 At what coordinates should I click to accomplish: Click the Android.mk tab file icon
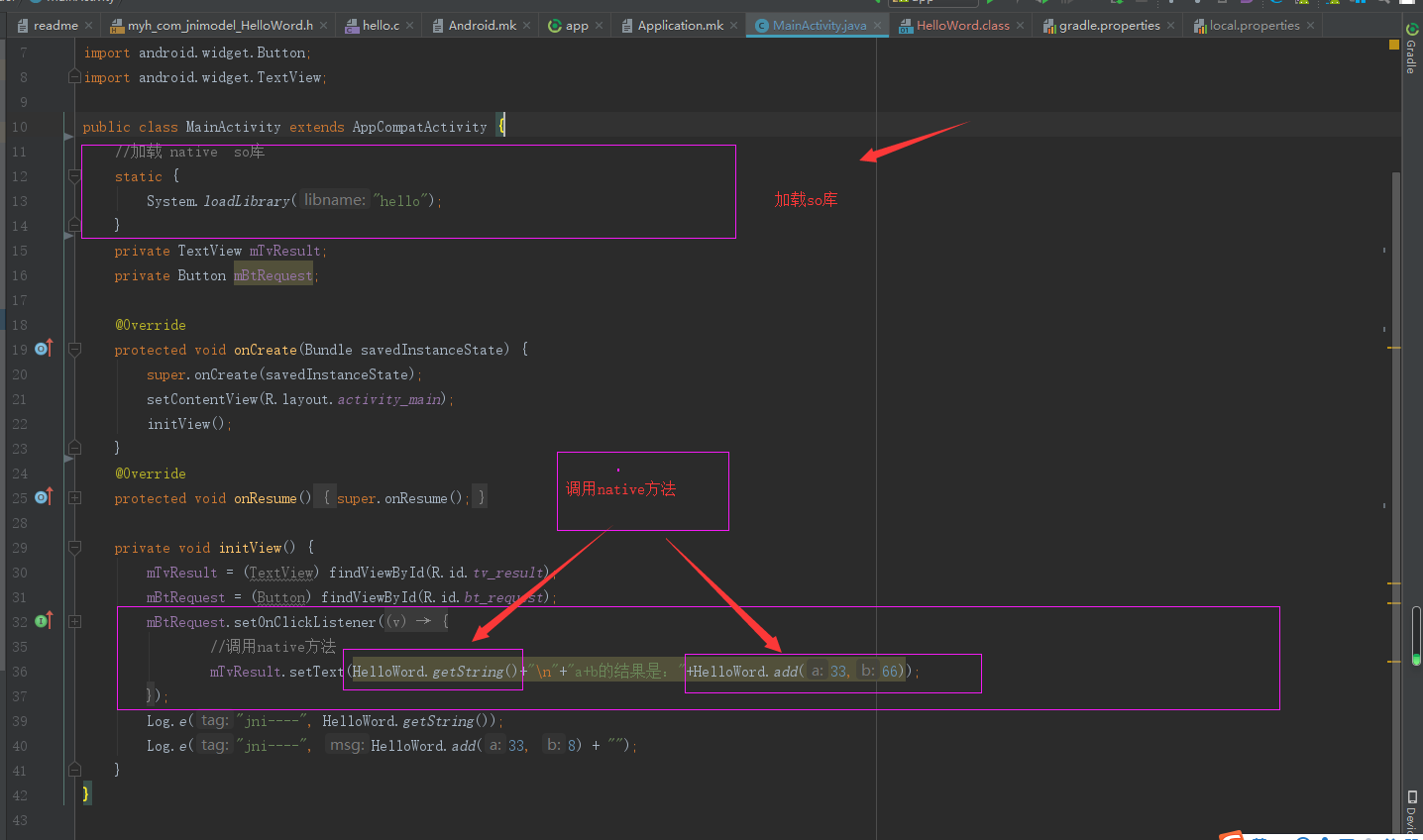coord(438,26)
